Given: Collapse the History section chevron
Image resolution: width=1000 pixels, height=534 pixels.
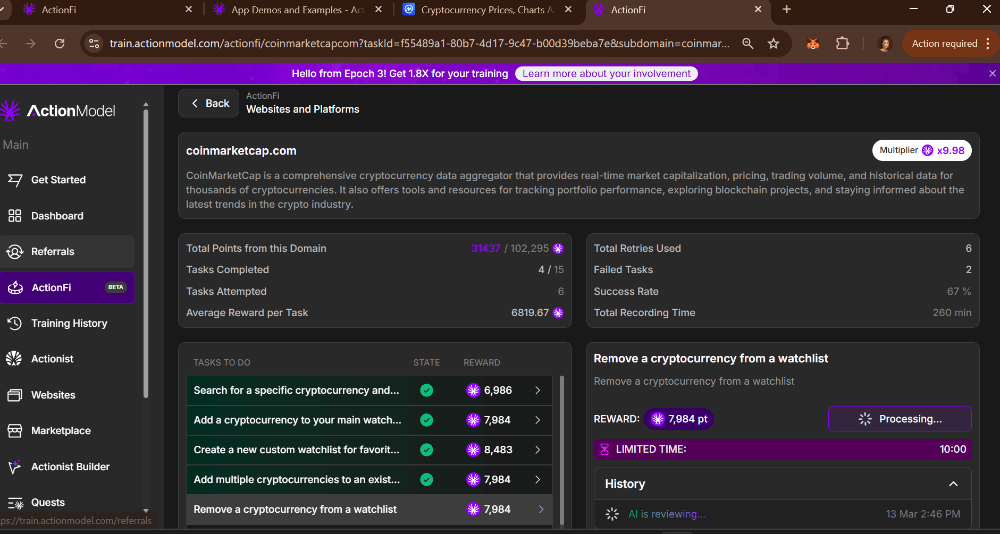Looking at the screenshot, I should pos(953,484).
